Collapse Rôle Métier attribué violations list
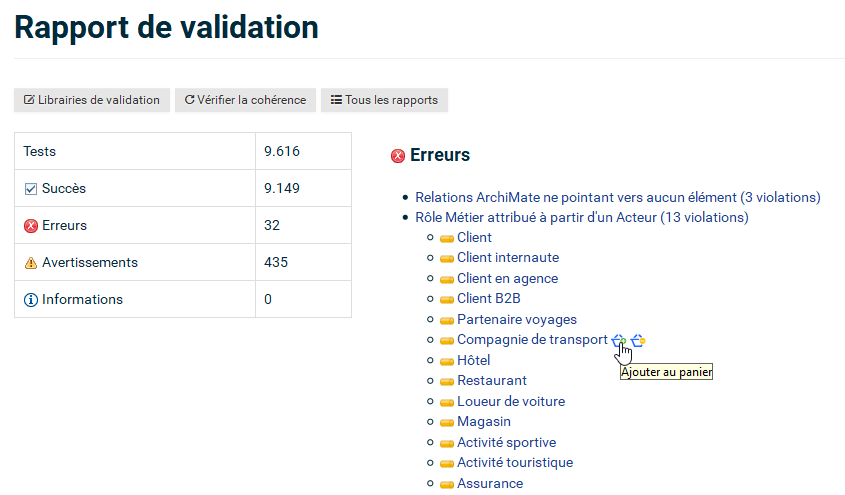The width and height of the screenshot is (845, 495). coord(581,217)
